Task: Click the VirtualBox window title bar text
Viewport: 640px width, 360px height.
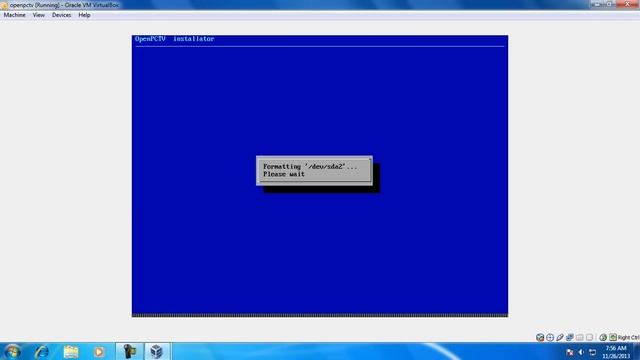Action: [x=64, y=5]
